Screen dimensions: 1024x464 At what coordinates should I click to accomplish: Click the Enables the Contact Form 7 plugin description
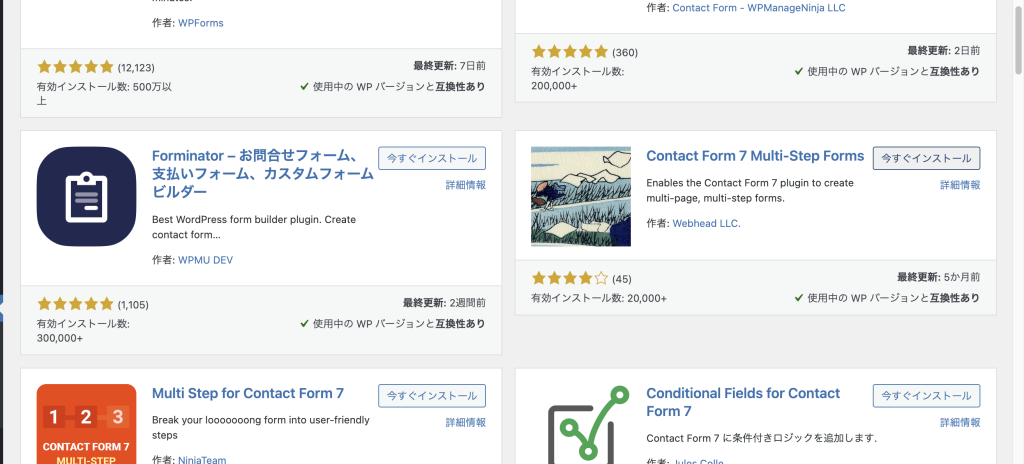tap(750, 190)
